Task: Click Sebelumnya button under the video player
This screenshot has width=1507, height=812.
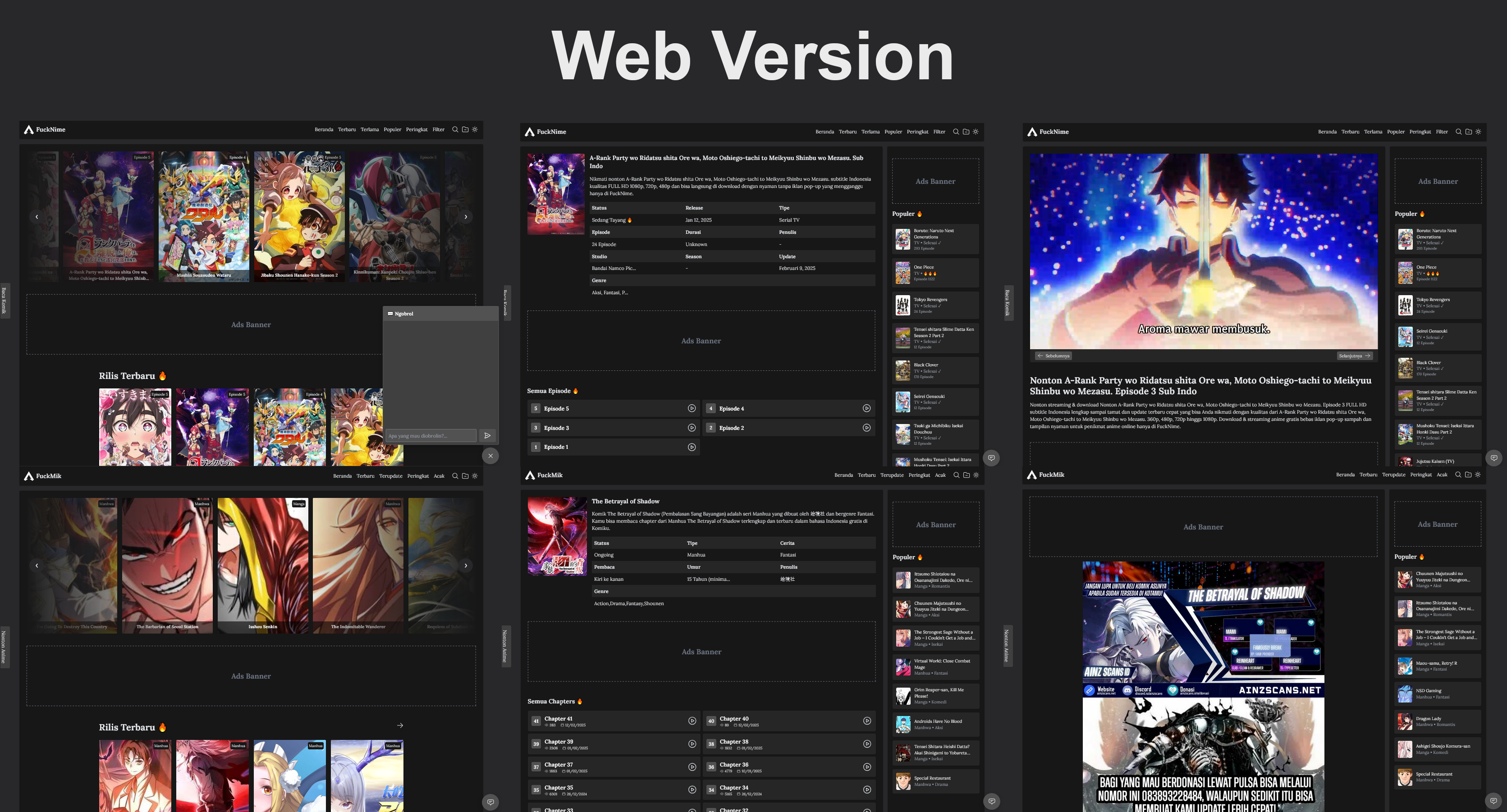Action: (x=1054, y=356)
